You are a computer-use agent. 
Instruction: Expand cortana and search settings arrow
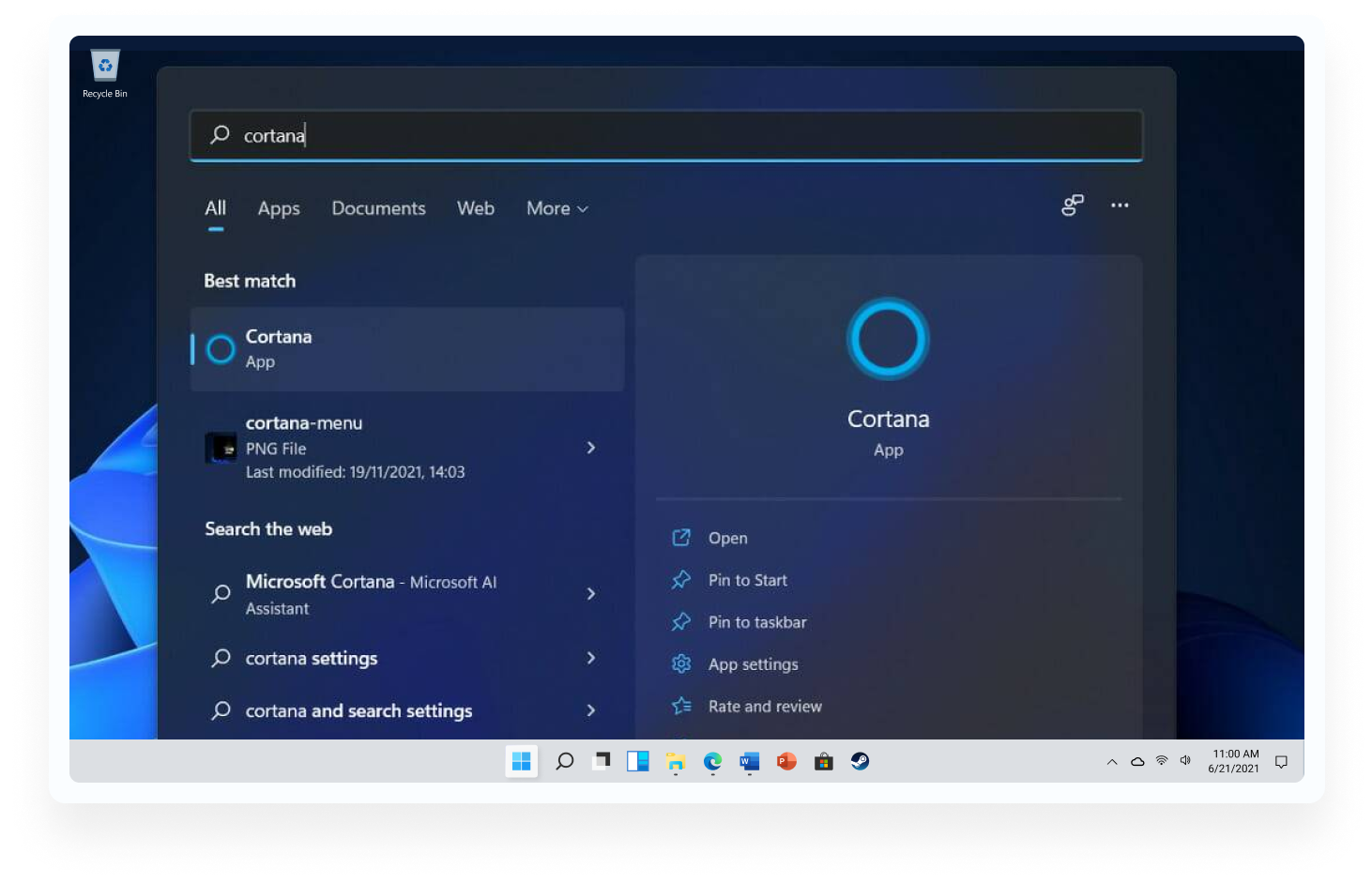590,710
